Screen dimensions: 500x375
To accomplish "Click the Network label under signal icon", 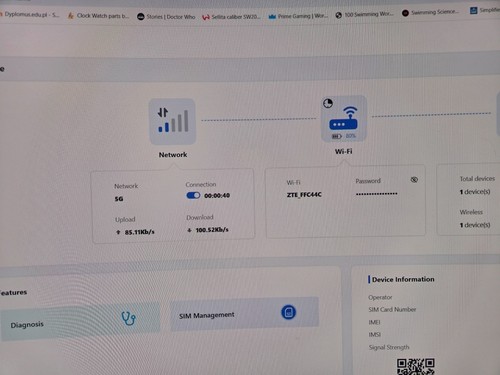I will [x=173, y=155].
